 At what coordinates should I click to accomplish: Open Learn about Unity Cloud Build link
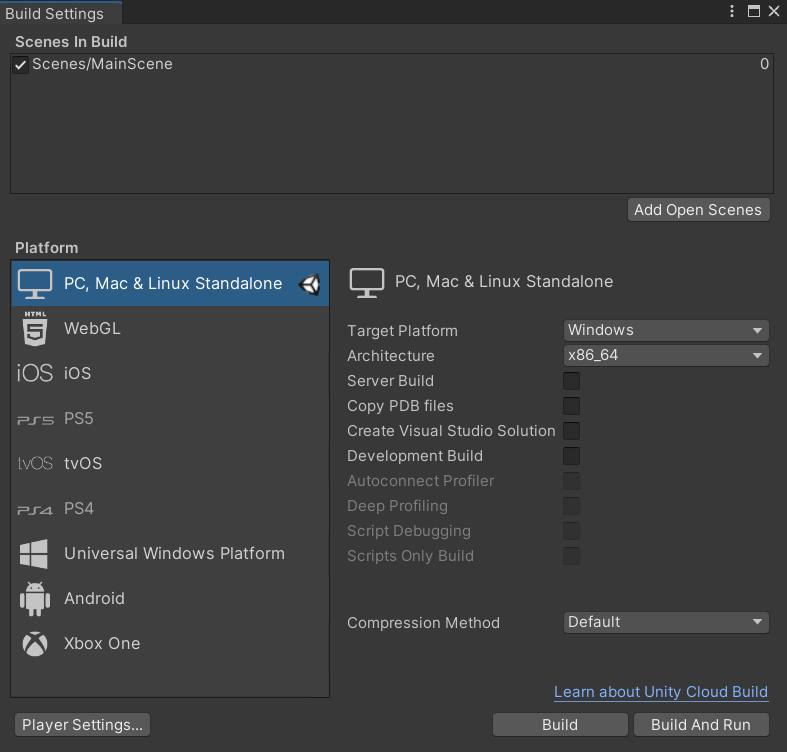[661, 692]
